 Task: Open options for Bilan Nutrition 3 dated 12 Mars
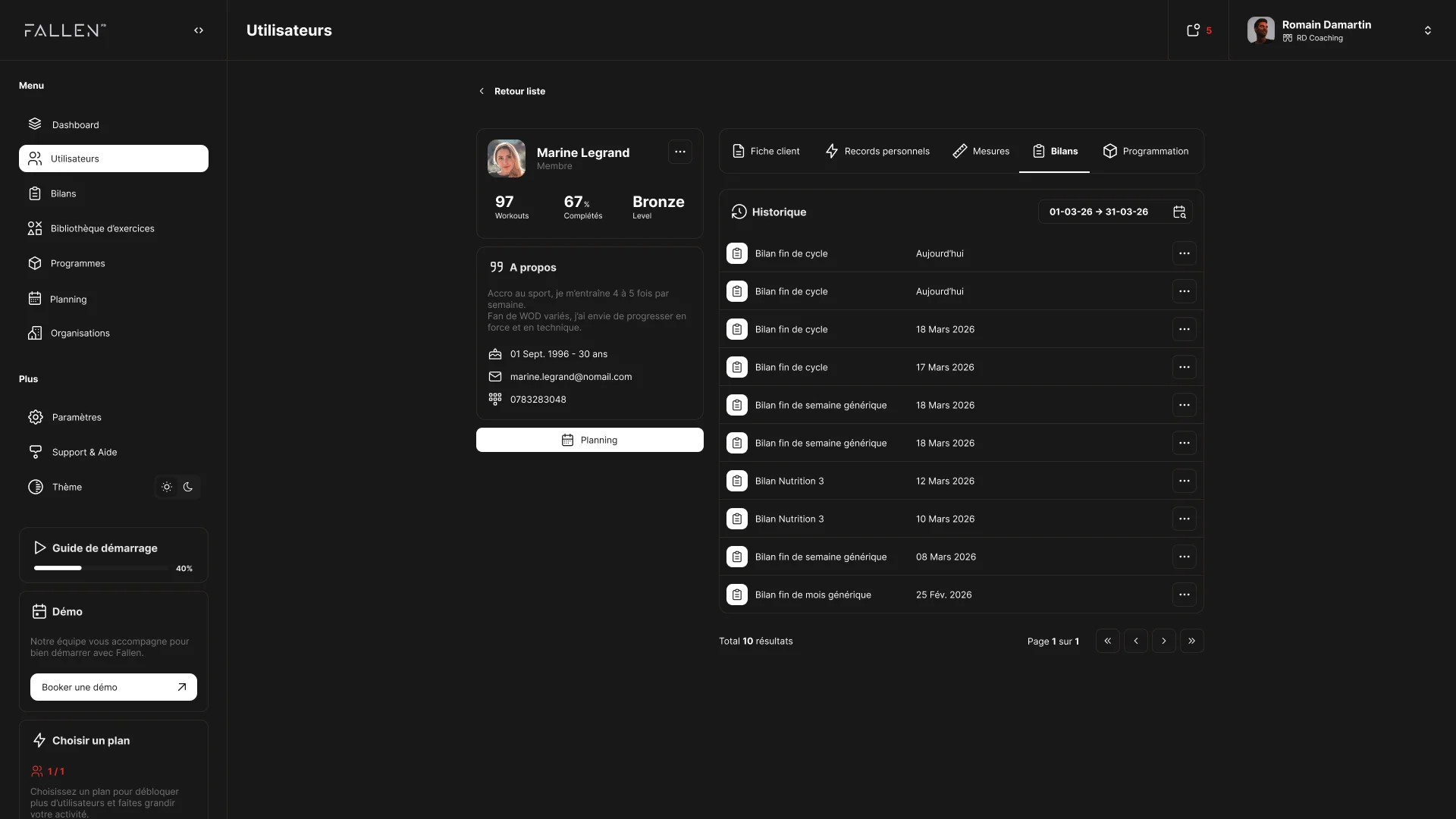1185,481
